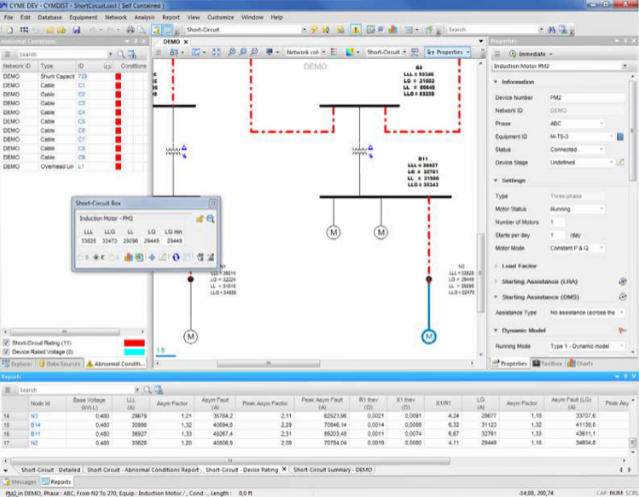The image size is (639, 497).
Task: Select the S radio button in Short-Circuit Box
Action: pos(80,257)
